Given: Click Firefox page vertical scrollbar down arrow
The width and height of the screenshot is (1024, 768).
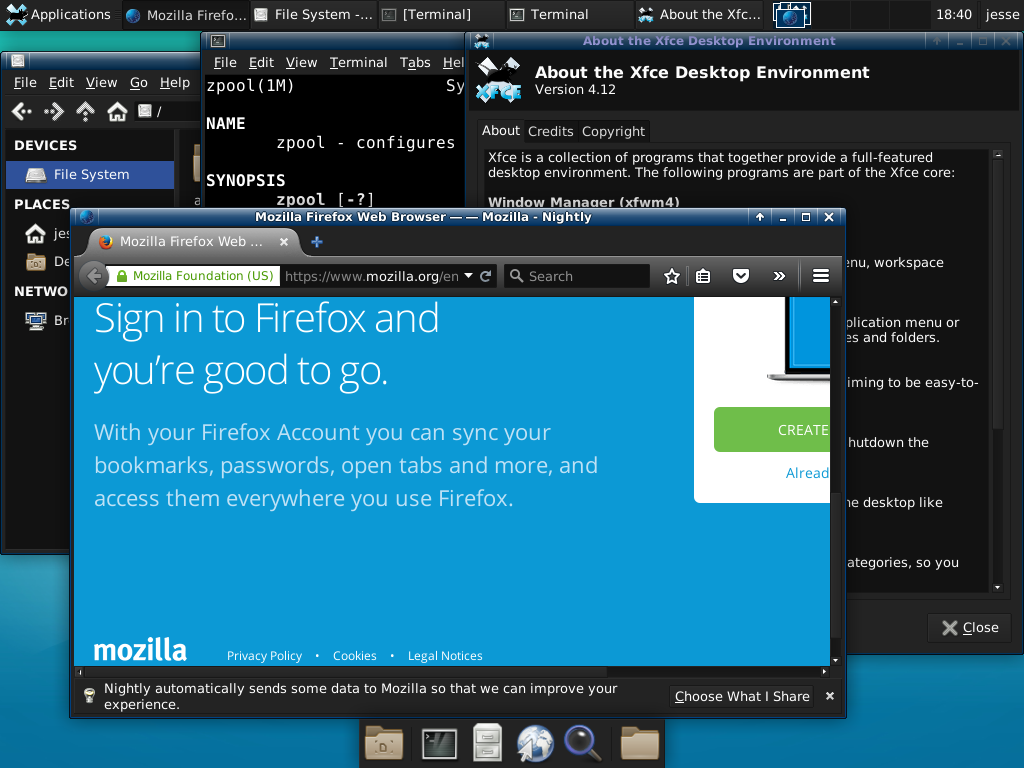Looking at the screenshot, I should pos(835,660).
